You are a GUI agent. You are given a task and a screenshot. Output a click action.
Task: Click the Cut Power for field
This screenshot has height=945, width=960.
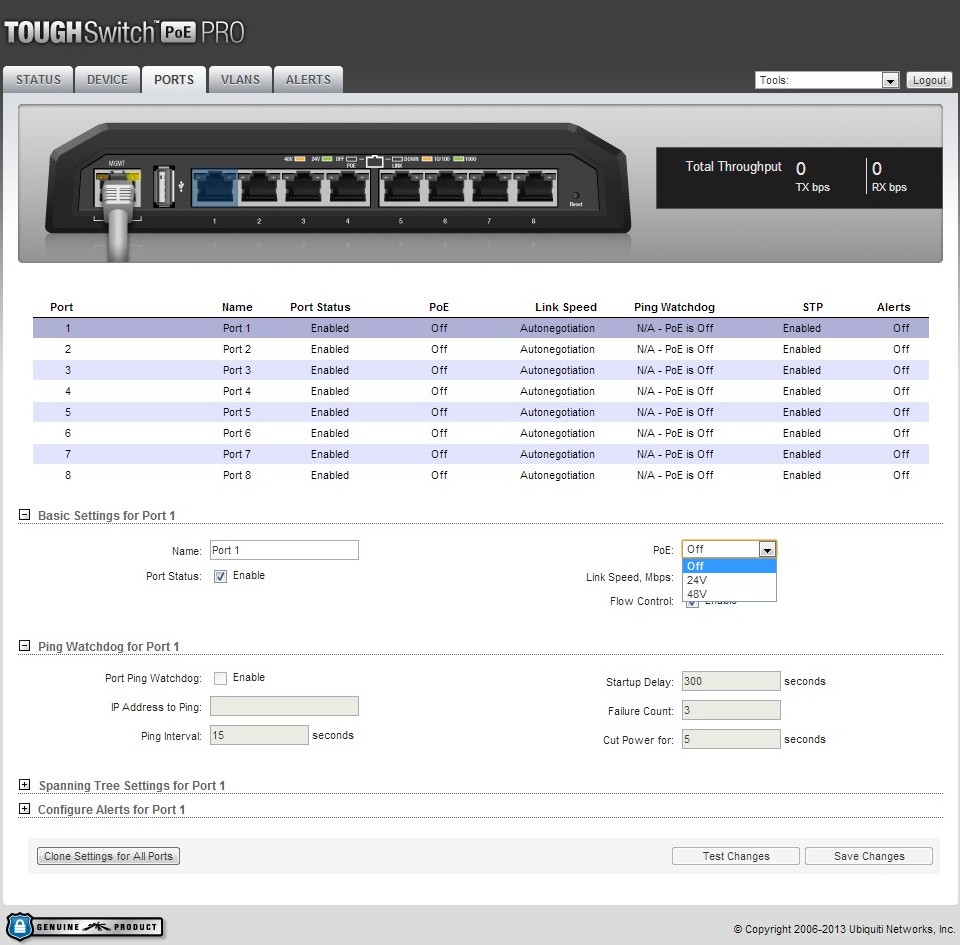731,739
